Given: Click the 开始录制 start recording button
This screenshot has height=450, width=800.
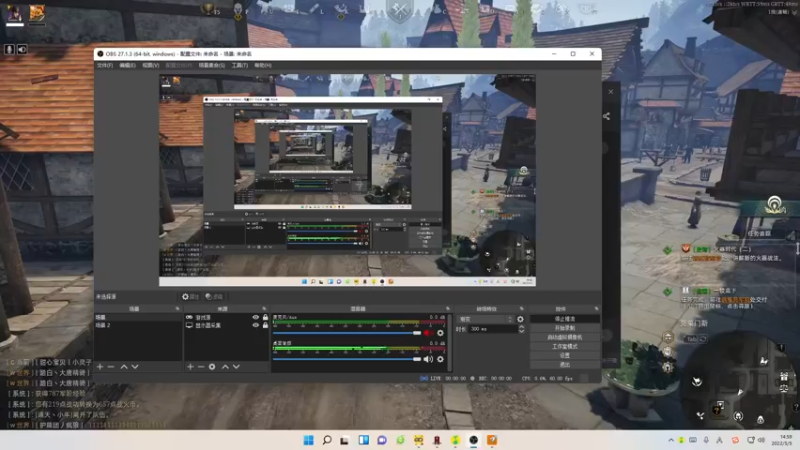Looking at the screenshot, I should pos(565,328).
